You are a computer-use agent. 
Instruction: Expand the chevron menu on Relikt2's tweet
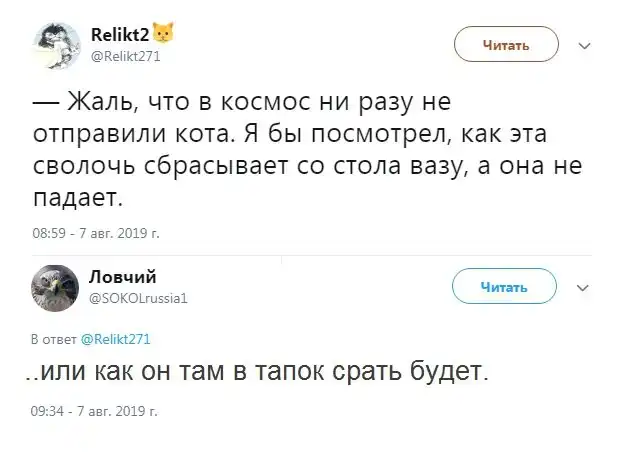point(586,44)
